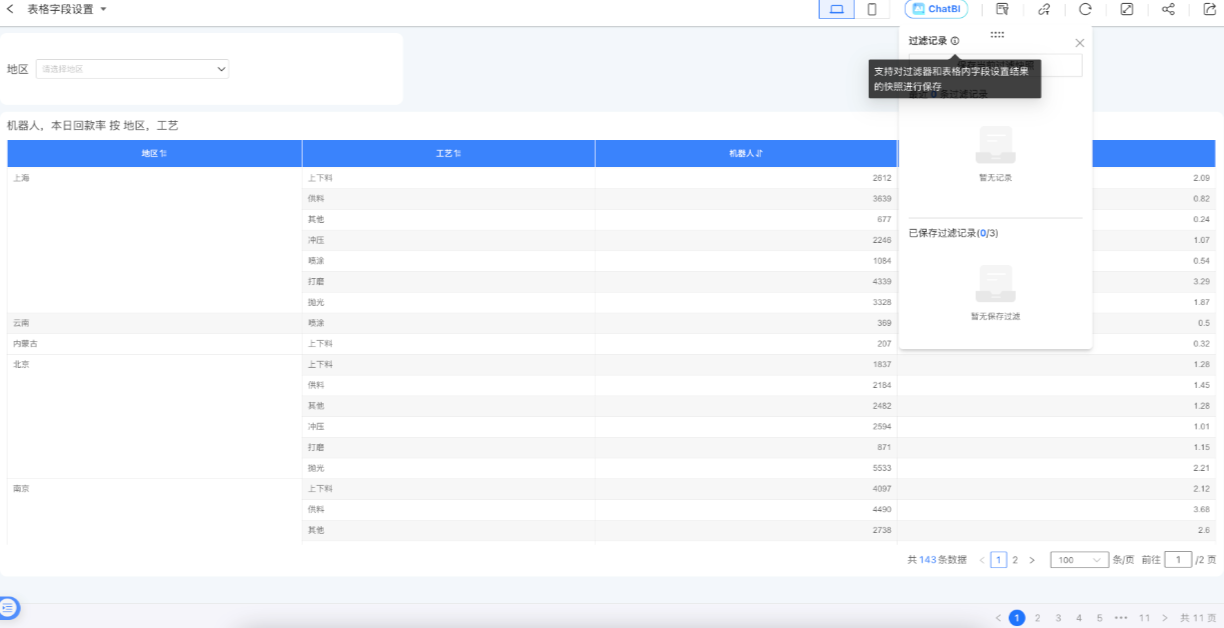The image size is (1224, 628).
Task: Click the 143 total records count
Action: pyautogui.click(x=927, y=560)
